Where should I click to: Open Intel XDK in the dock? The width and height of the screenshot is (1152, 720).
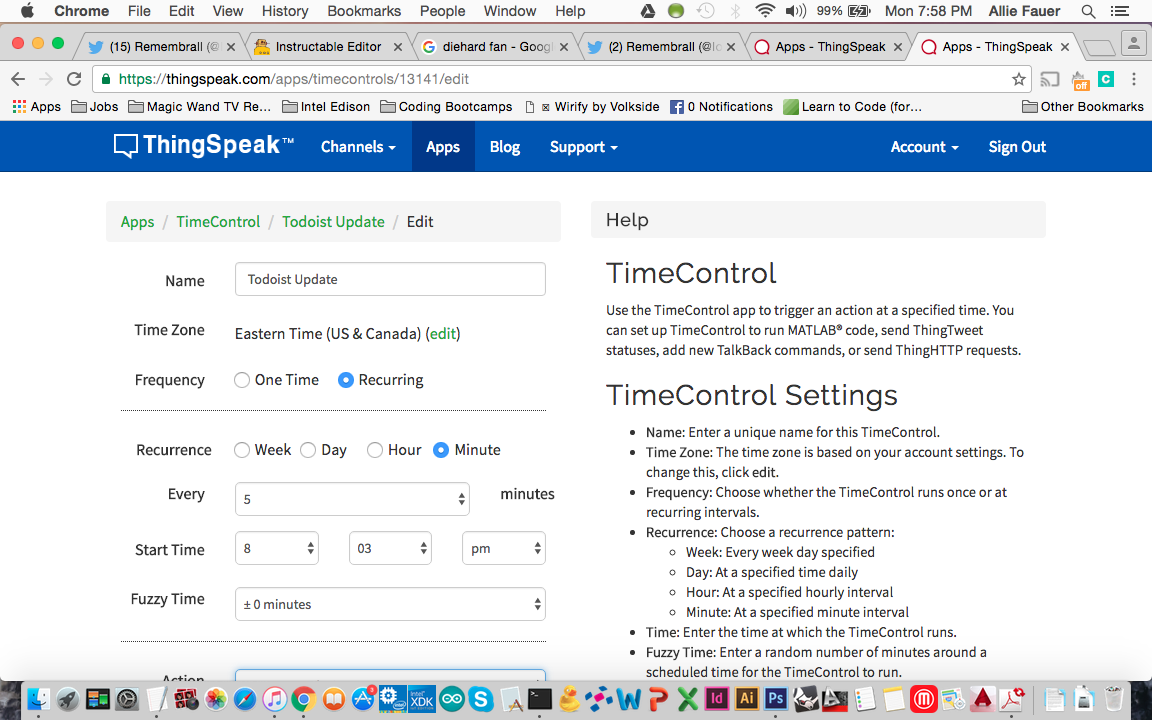[422, 699]
